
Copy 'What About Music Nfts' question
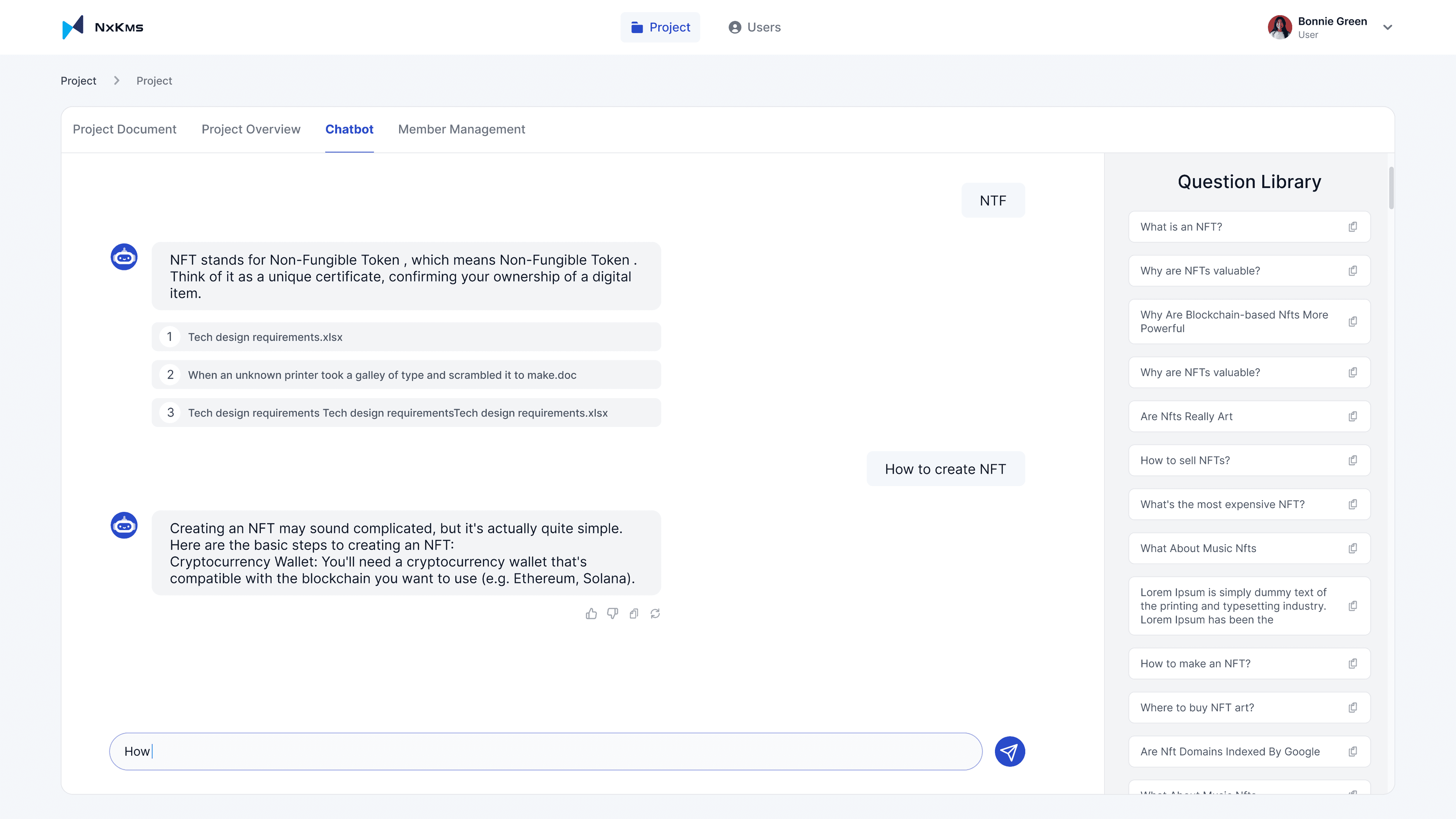click(x=1353, y=548)
